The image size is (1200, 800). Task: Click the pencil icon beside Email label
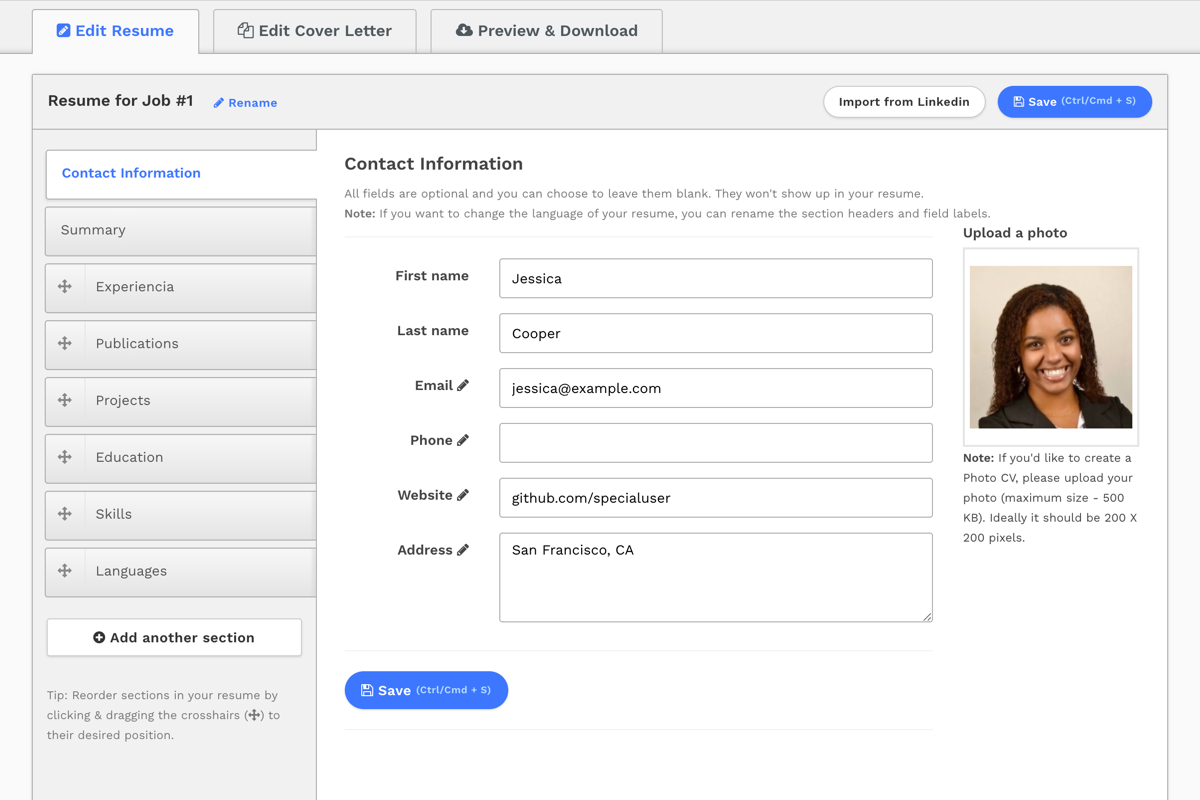(x=463, y=386)
